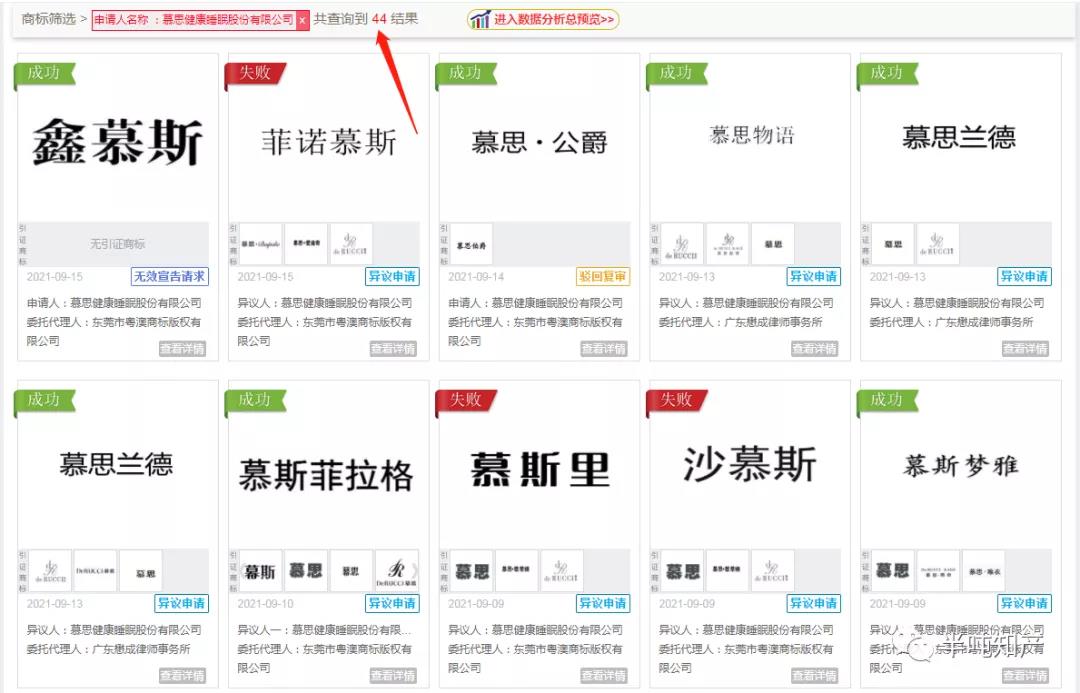This screenshot has width=1080, height=693.
Task: Click the 驳回复审 tag on 慕思·公爵 card
Action: coord(603,276)
